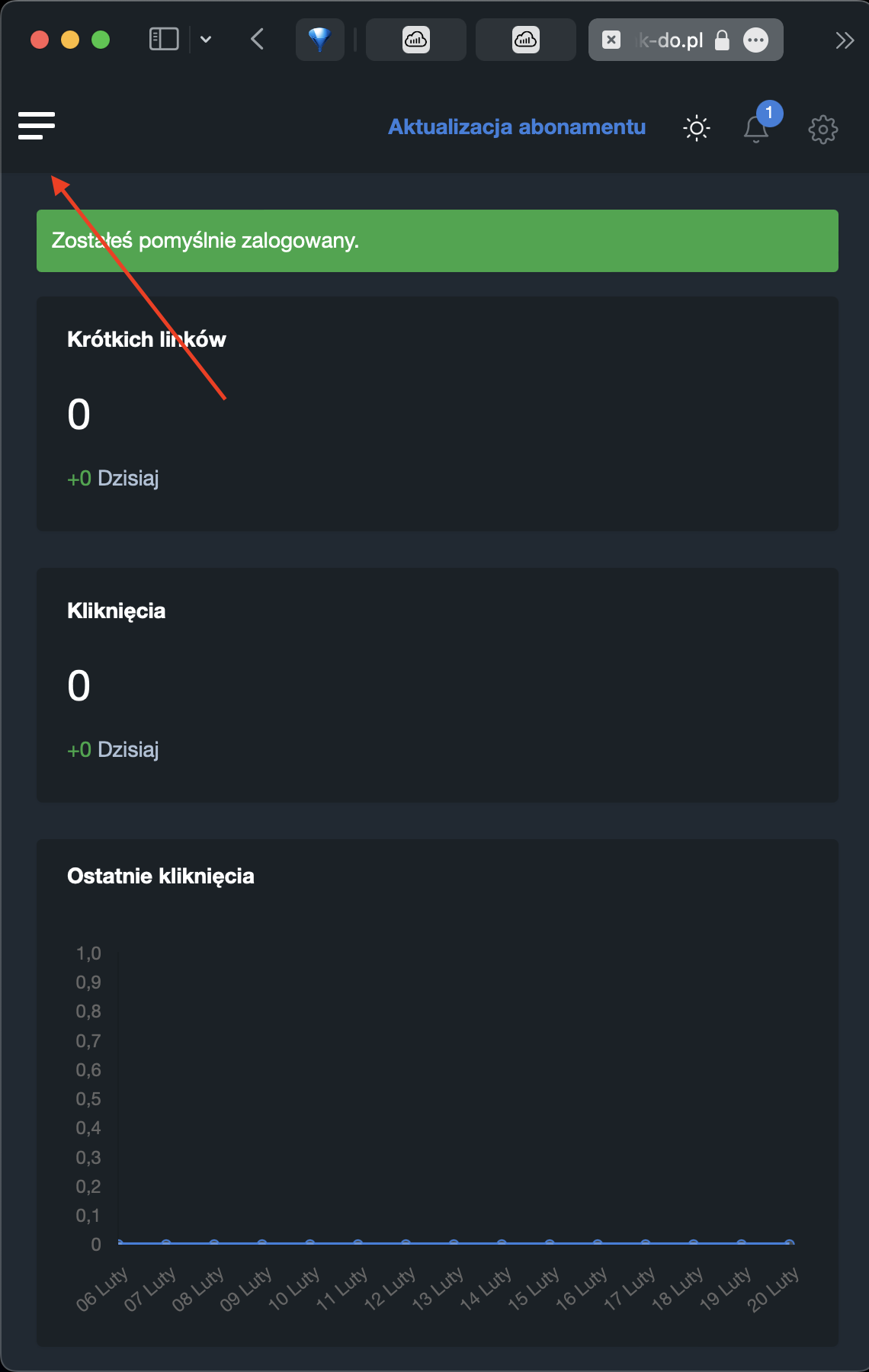Click the lock icon in address bar
The width and height of the screenshot is (869, 1372).
(x=722, y=40)
